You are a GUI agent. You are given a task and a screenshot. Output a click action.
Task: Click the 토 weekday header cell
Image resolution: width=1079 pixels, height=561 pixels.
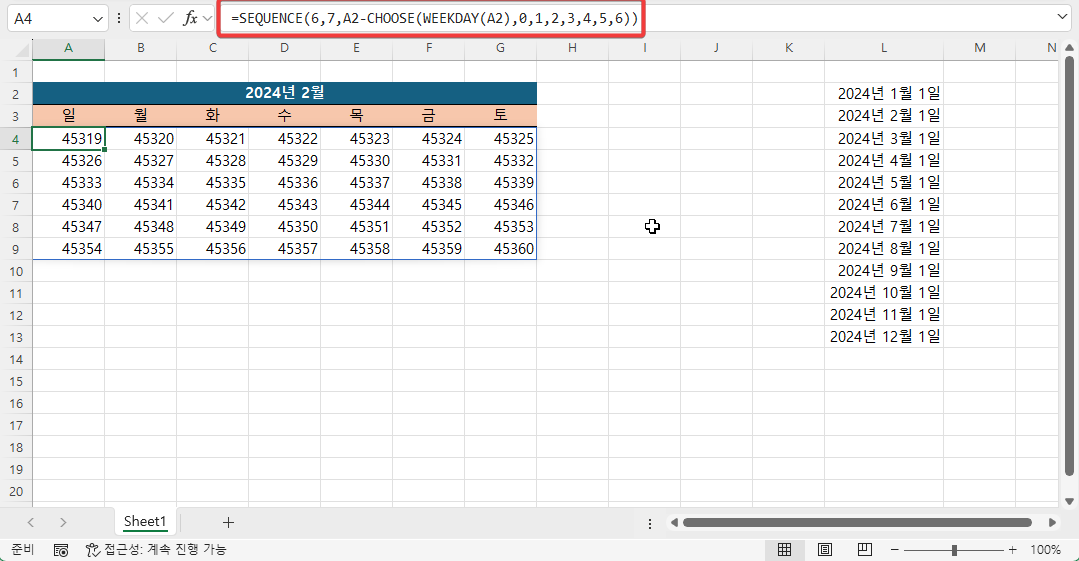click(500, 116)
